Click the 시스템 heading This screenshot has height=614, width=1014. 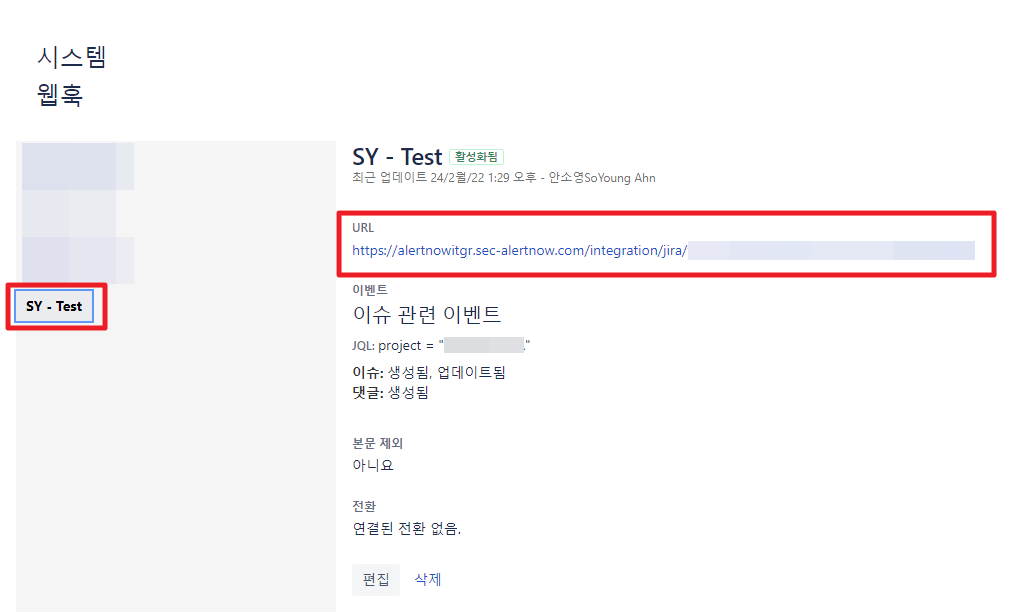pyautogui.click(x=71, y=57)
